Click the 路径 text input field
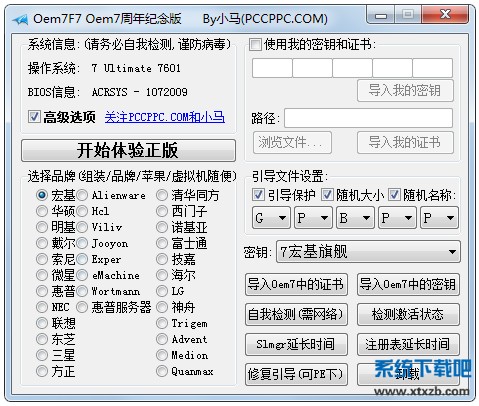 (368, 118)
